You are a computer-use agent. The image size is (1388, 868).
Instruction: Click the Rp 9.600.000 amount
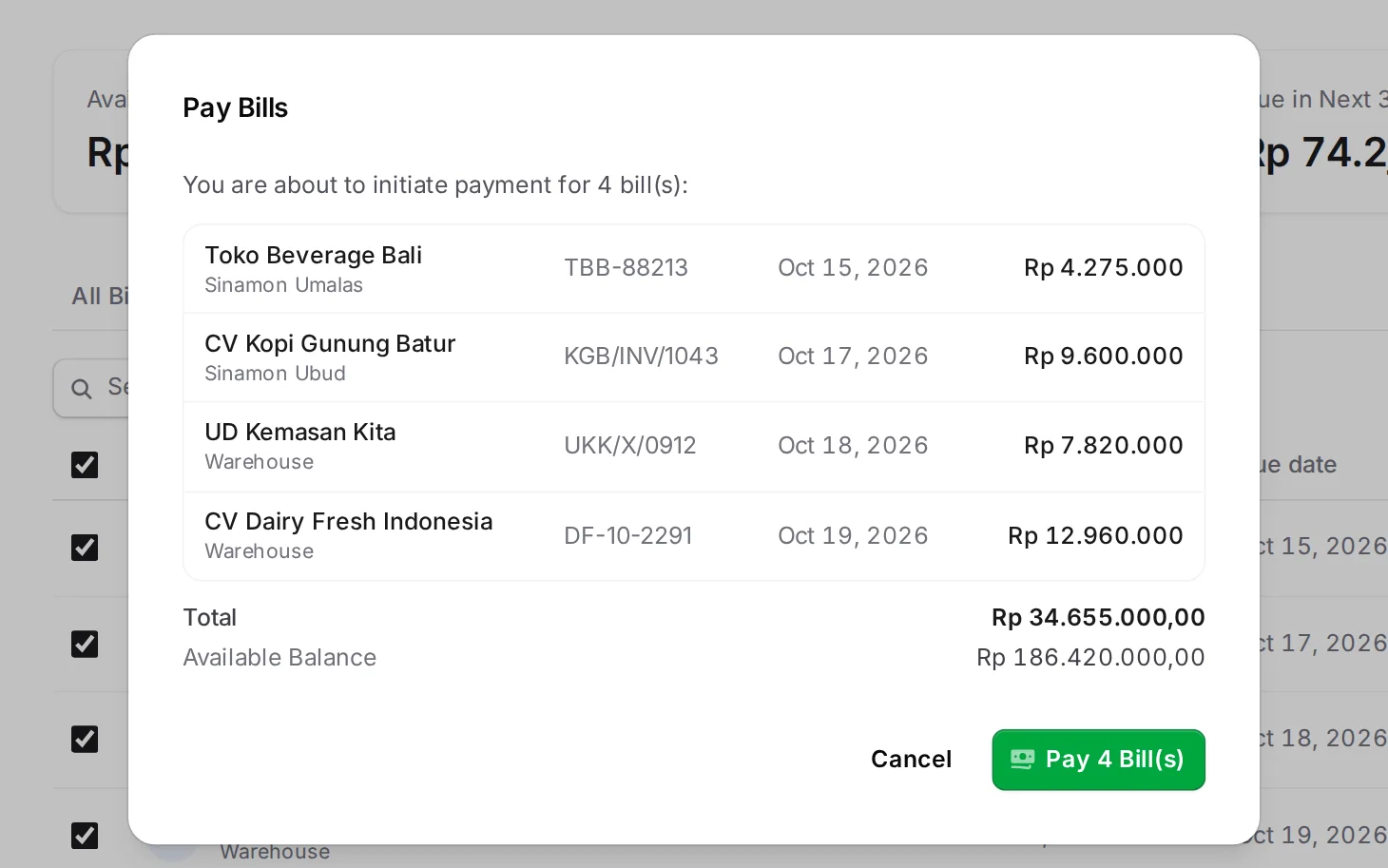point(1103,356)
